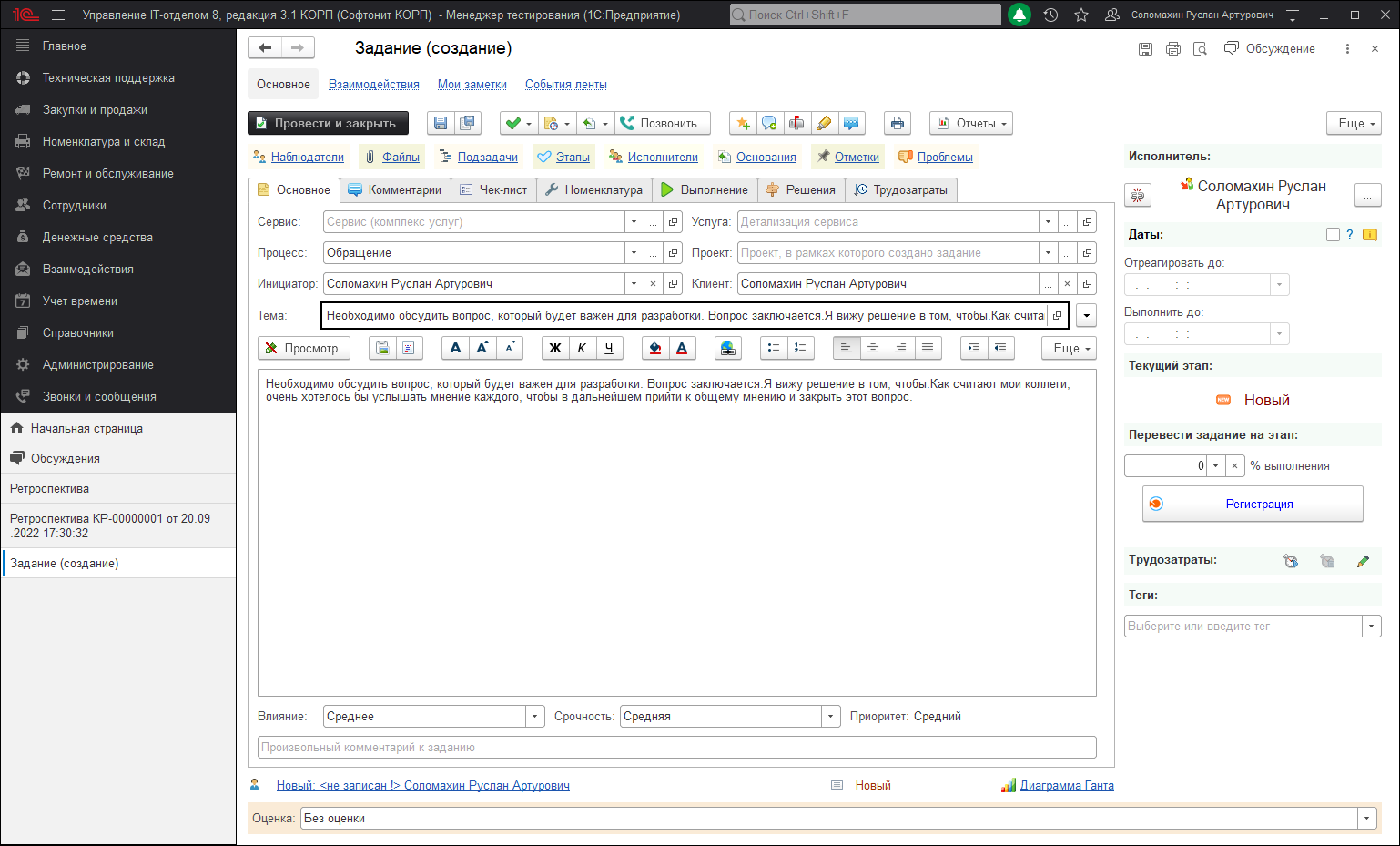Expand the Теги selection dropdown
1400x846 pixels.
pos(1371,627)
